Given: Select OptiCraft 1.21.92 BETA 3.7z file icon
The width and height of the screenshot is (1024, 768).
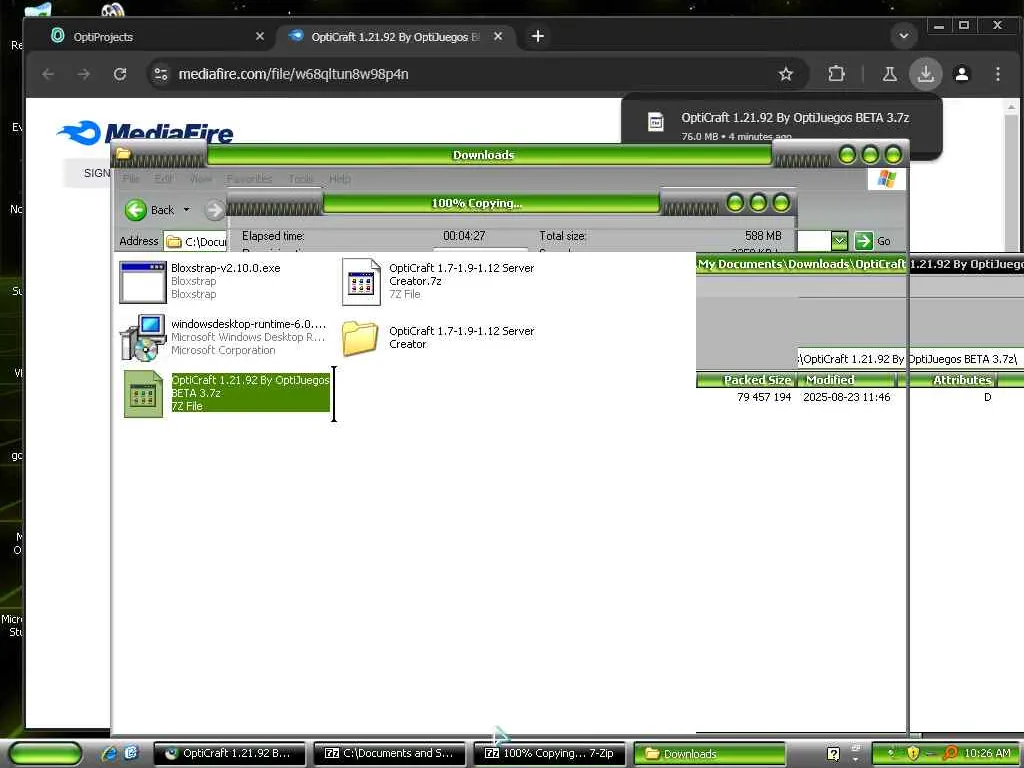Looking at the screenshot, I should pyautogui.click(x=143, y=393).
